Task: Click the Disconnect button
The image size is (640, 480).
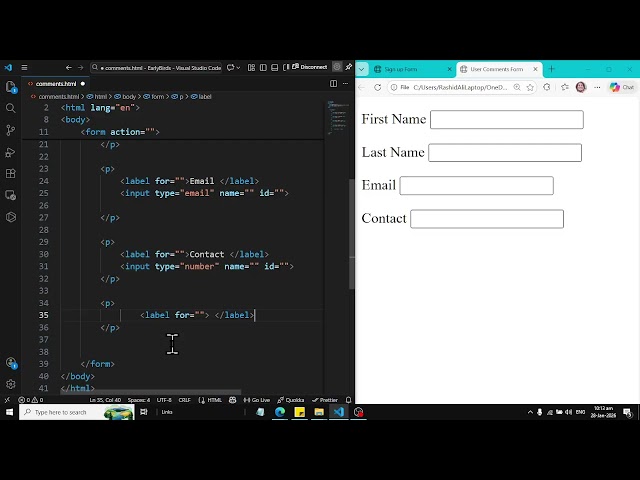Action: (x=310, y=67)
